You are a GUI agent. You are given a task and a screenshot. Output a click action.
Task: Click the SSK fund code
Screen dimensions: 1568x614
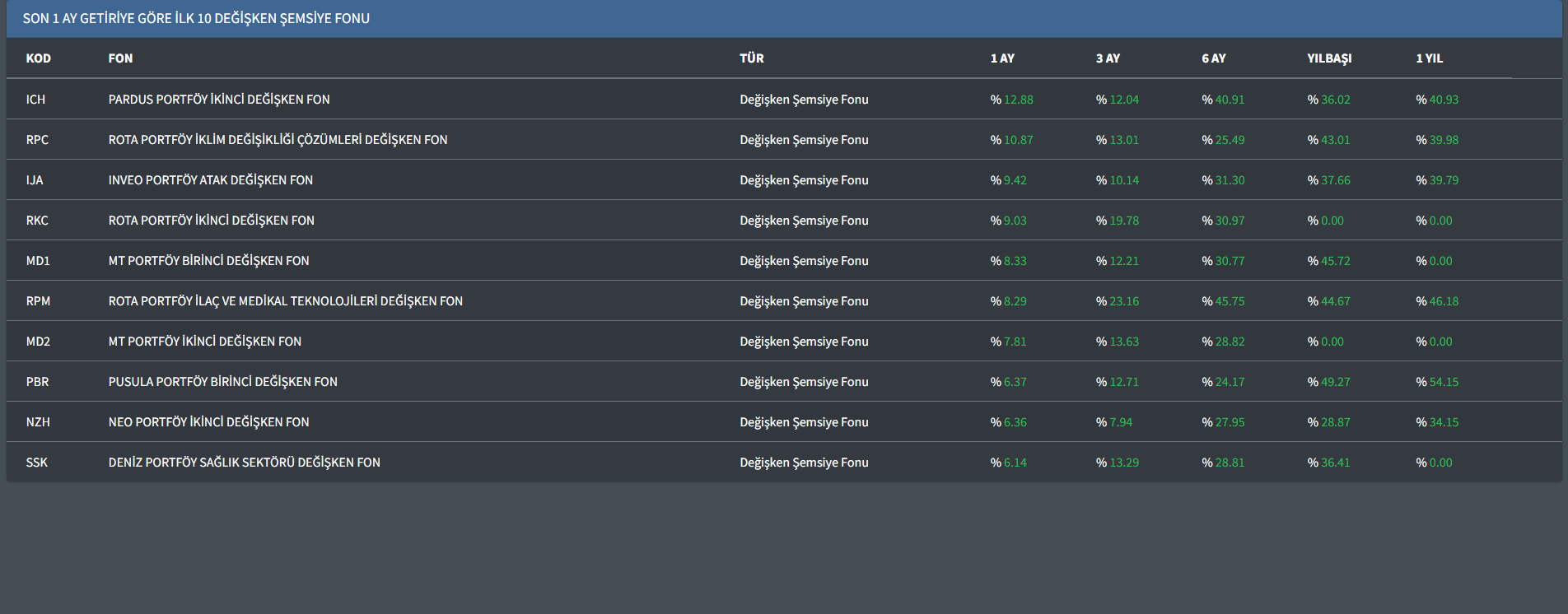pos(36,463)
